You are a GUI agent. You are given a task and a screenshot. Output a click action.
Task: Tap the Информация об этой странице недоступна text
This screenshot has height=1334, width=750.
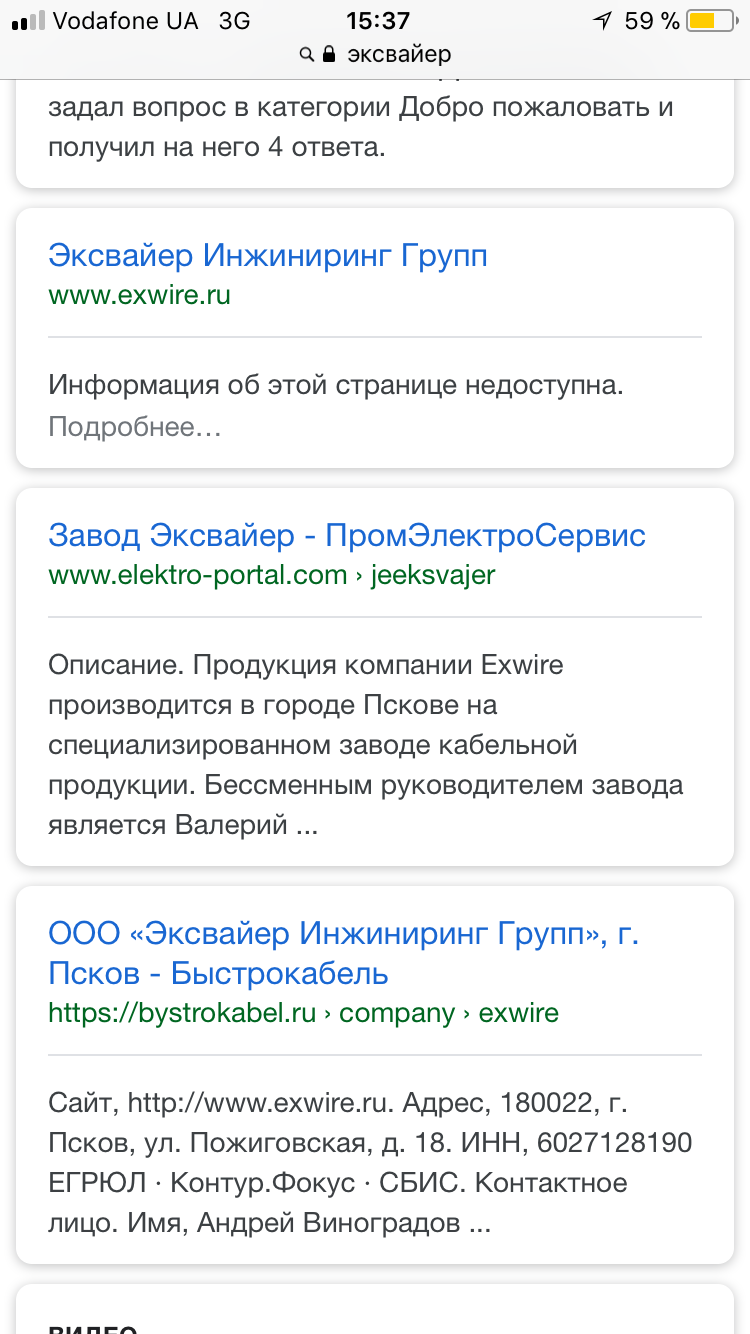tap(336, 386)
